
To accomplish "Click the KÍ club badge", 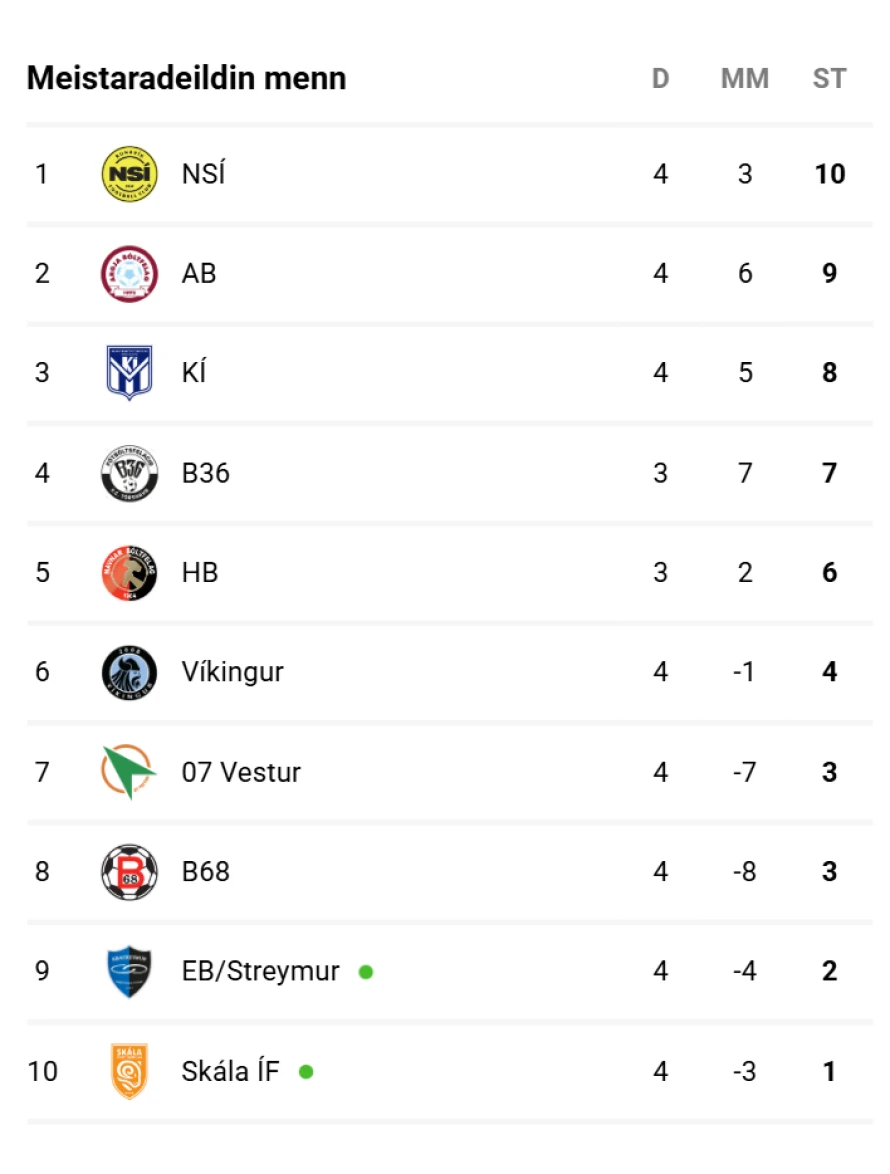I will (x=129, y=373).
